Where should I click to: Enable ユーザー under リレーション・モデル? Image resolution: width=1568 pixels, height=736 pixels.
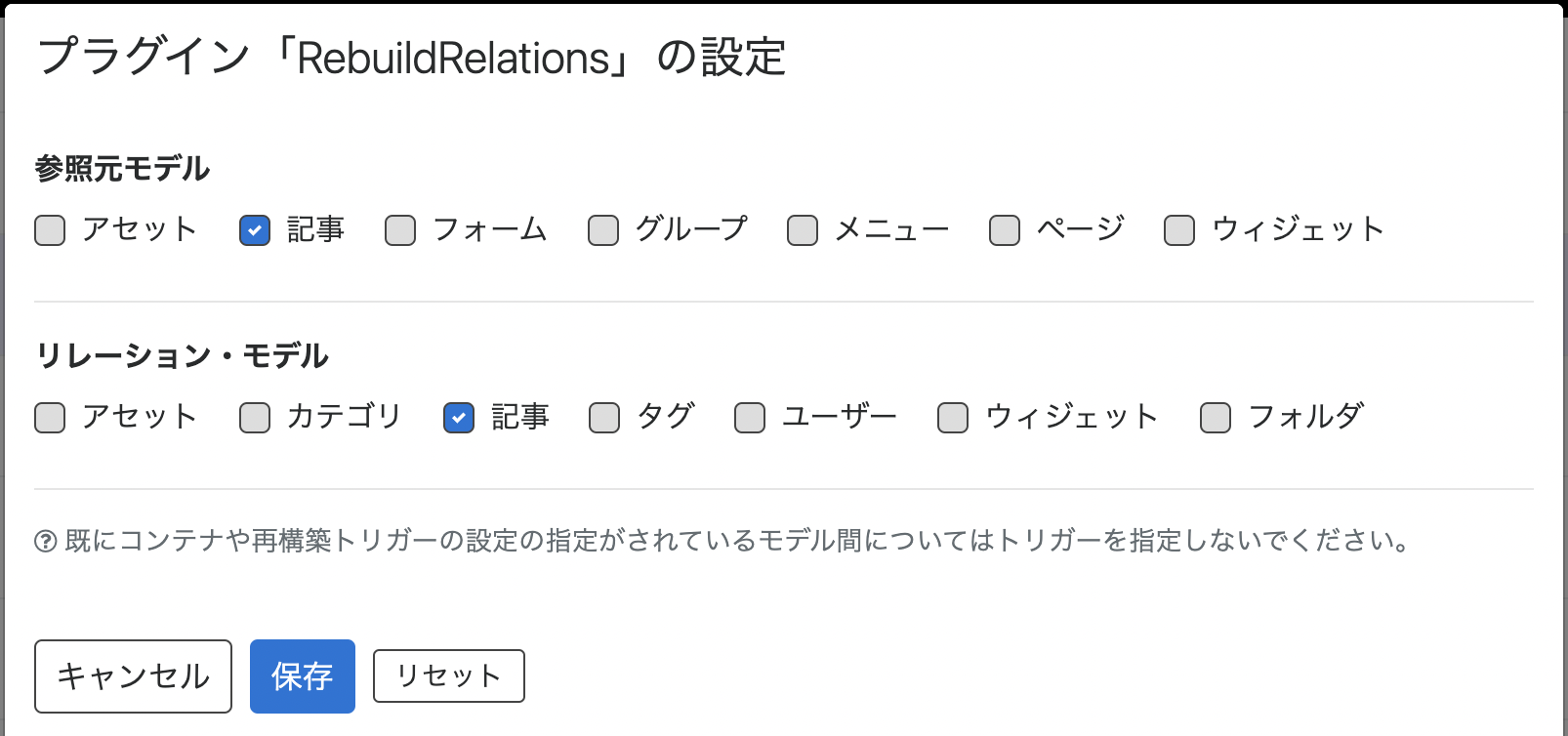click(748, 417)
